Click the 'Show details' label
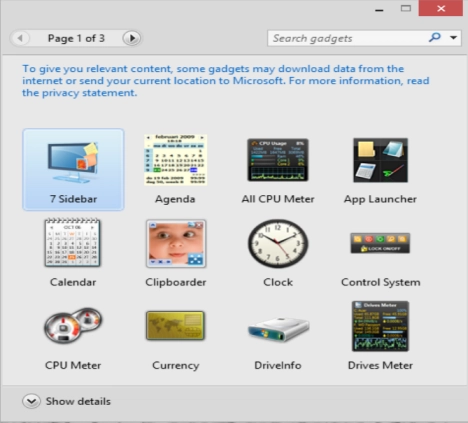This screenshot has height=423, width=468. tap(78, 401)
